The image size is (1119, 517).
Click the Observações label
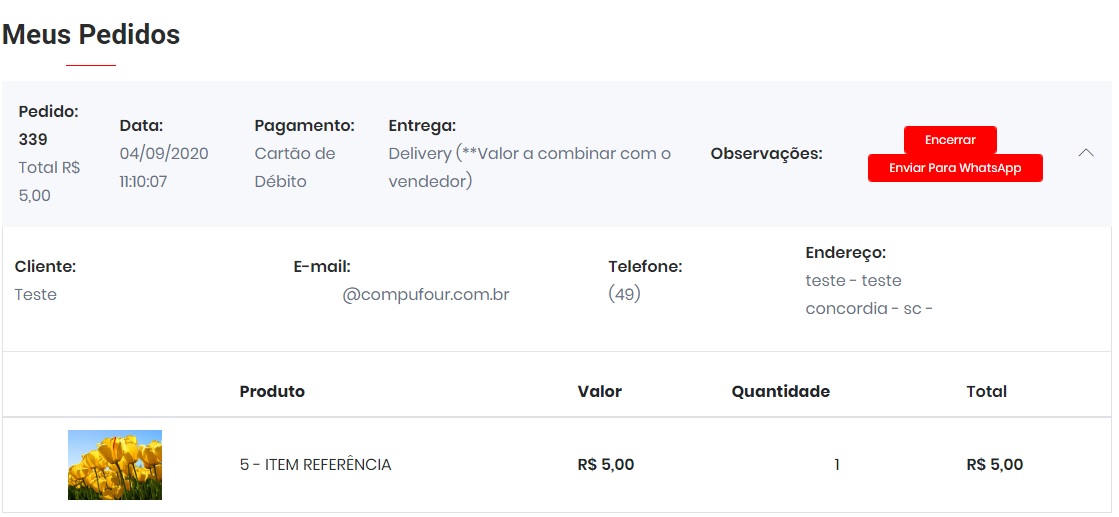click(766, 154)
